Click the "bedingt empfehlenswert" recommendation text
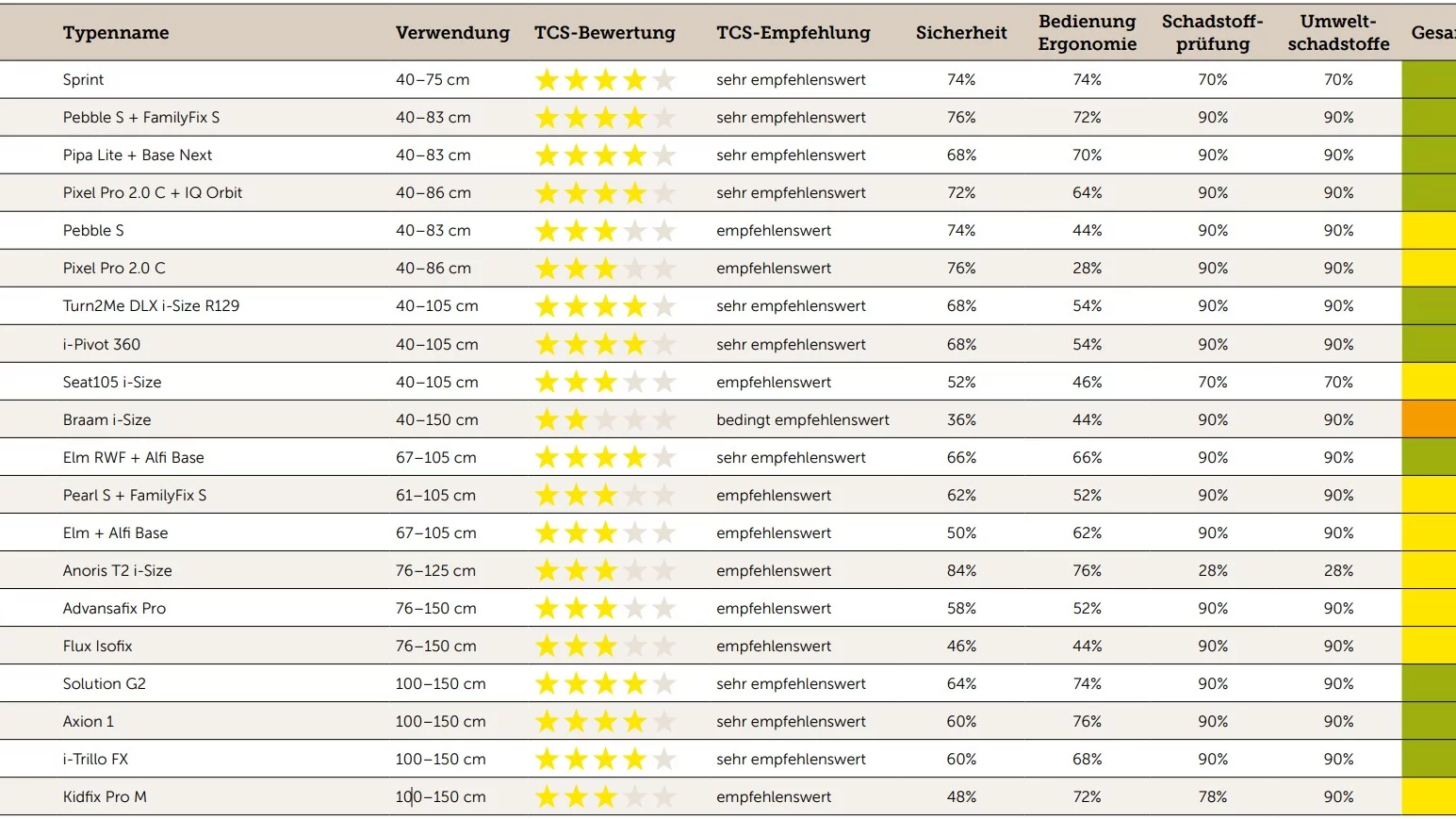 tap(802, 419)
